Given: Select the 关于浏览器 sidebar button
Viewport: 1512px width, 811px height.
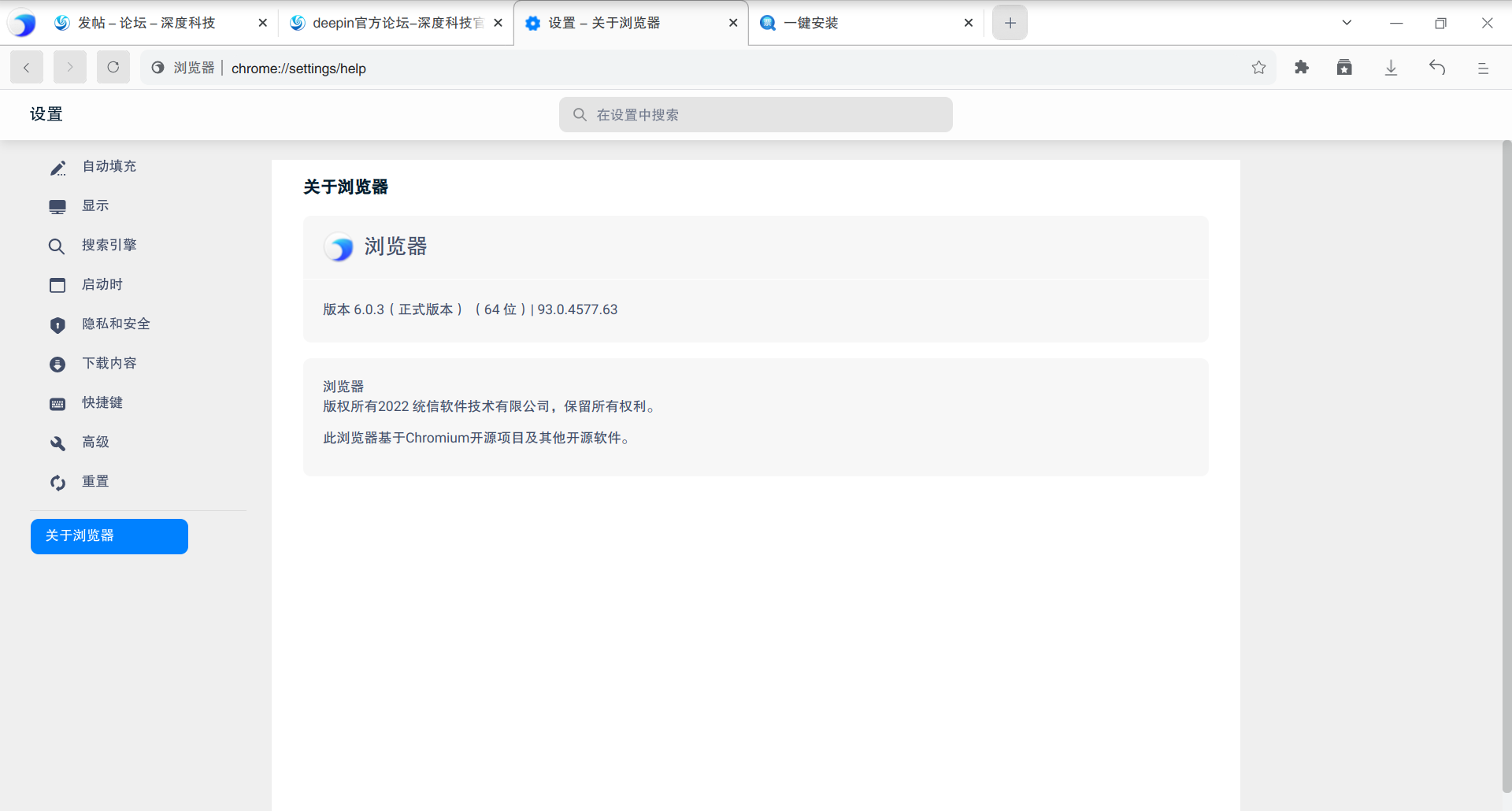Looking at the screenshot, I should click(x=109, y=536).
